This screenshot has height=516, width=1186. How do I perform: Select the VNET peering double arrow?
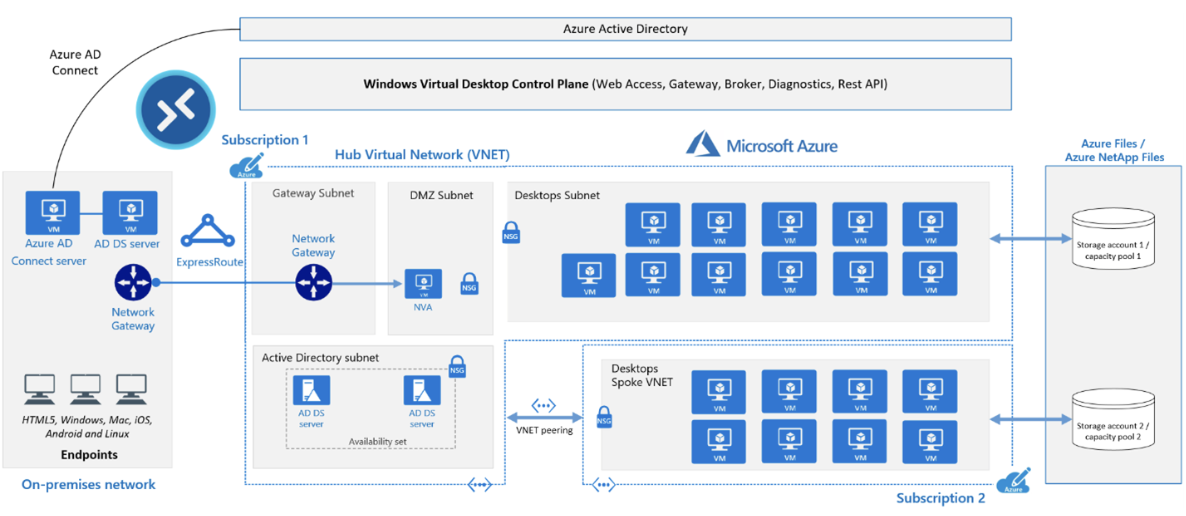pos(544,418)
